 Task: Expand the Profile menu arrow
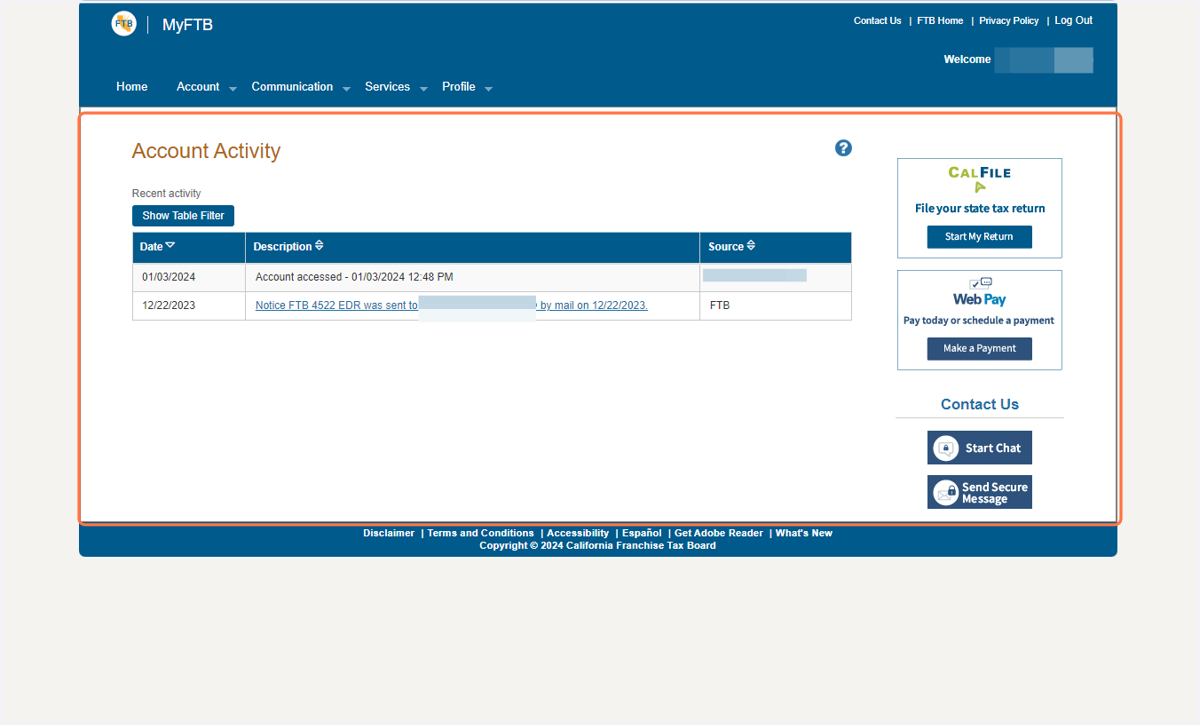(489, 89)
